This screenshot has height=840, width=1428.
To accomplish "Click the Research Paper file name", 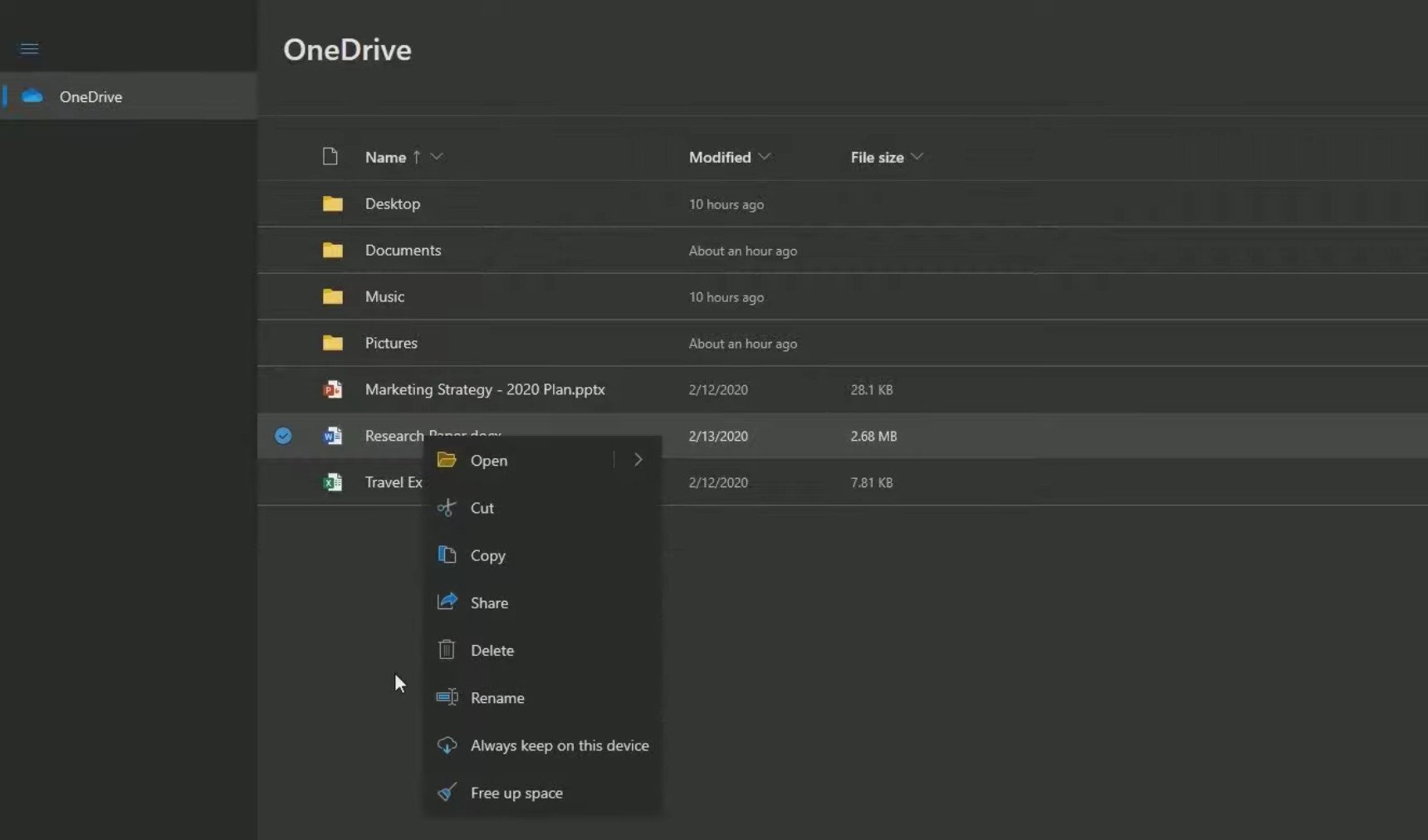I will (x=394, y=436).
